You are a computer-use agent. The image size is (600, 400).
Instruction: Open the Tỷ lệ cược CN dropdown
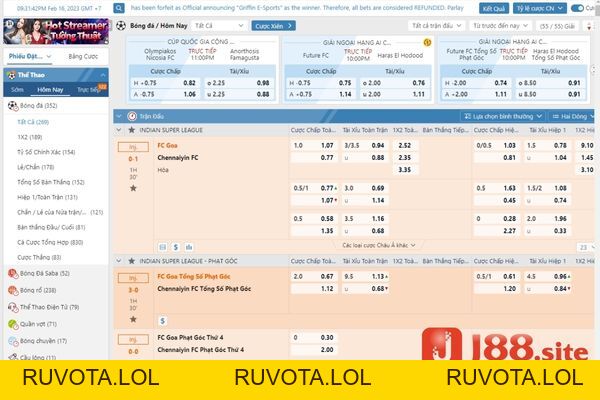click(540, 8)
